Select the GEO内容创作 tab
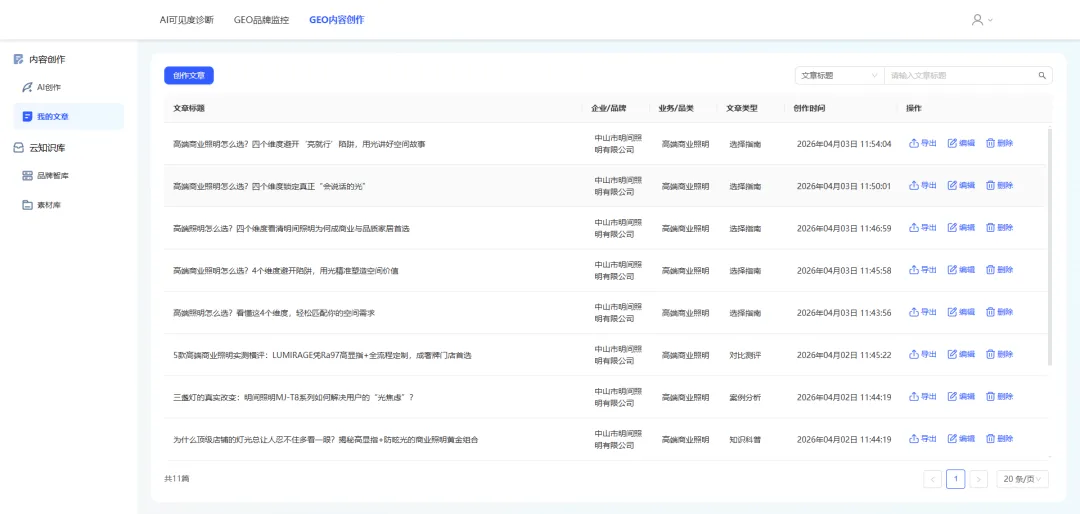Viewport: 1080px width, 514px height. (x=337, y=20)
